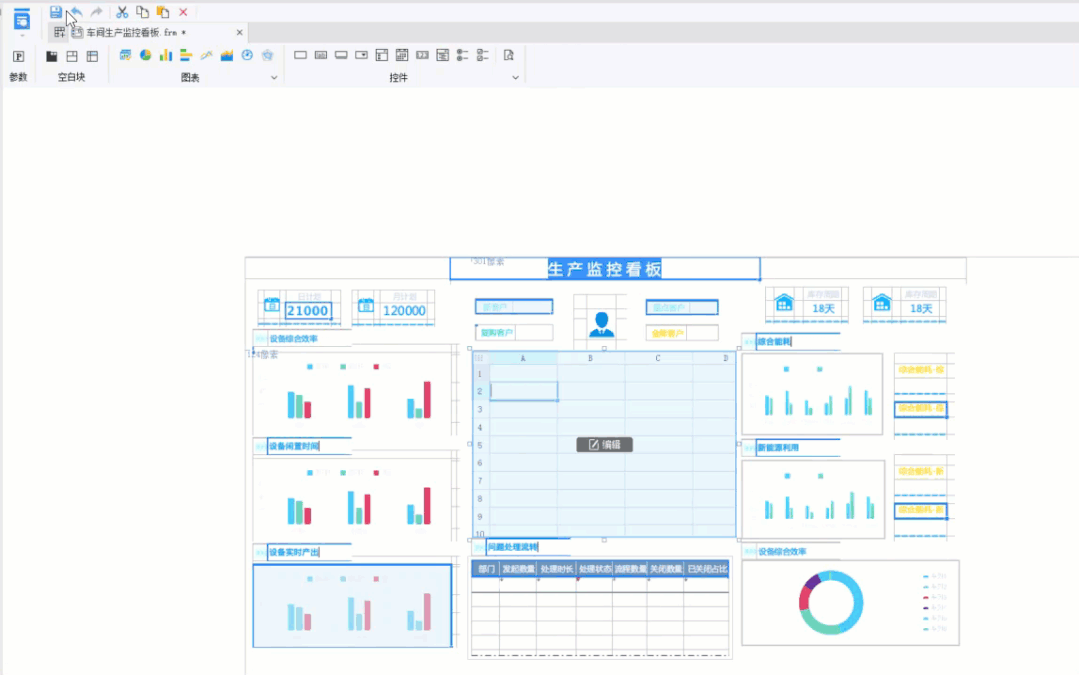Image resolution: width=1079 pixels, height=675 pixels.
Task: Expand more widgets dropdown
Action: [515, 78]
